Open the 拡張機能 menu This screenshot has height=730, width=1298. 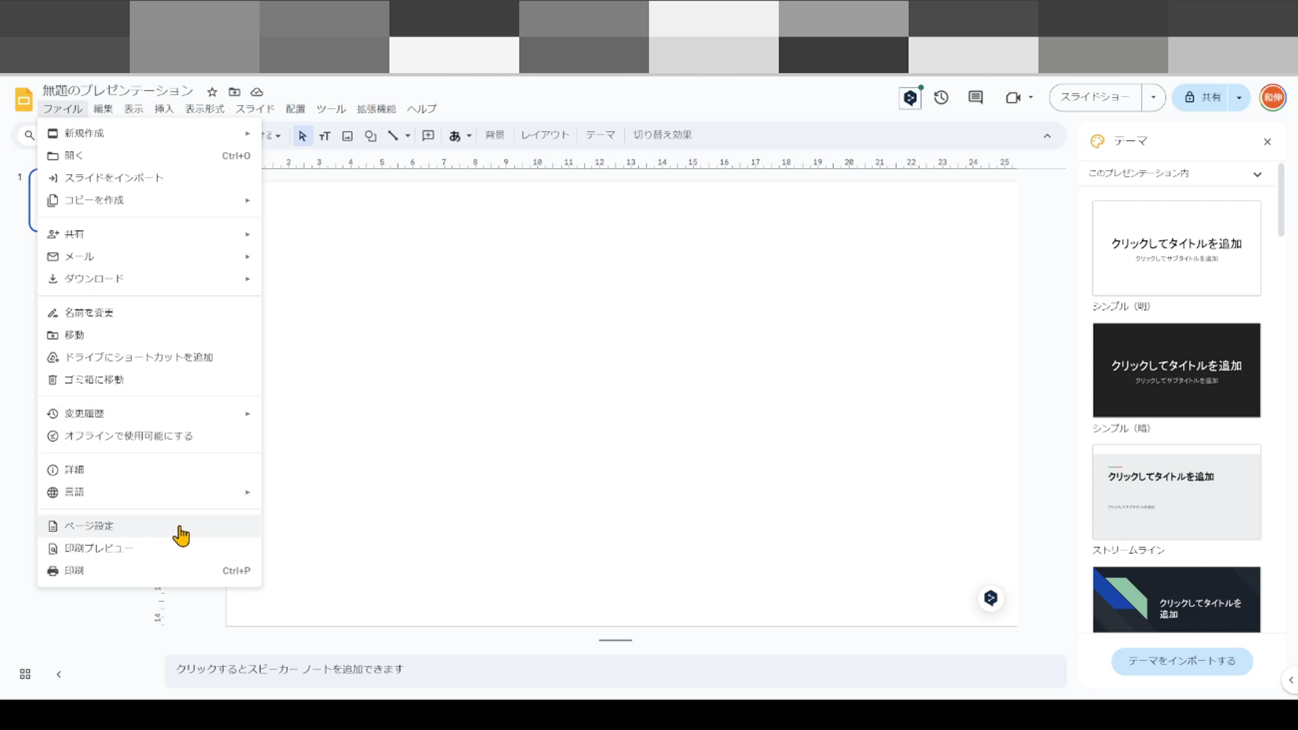pos(376,109)
